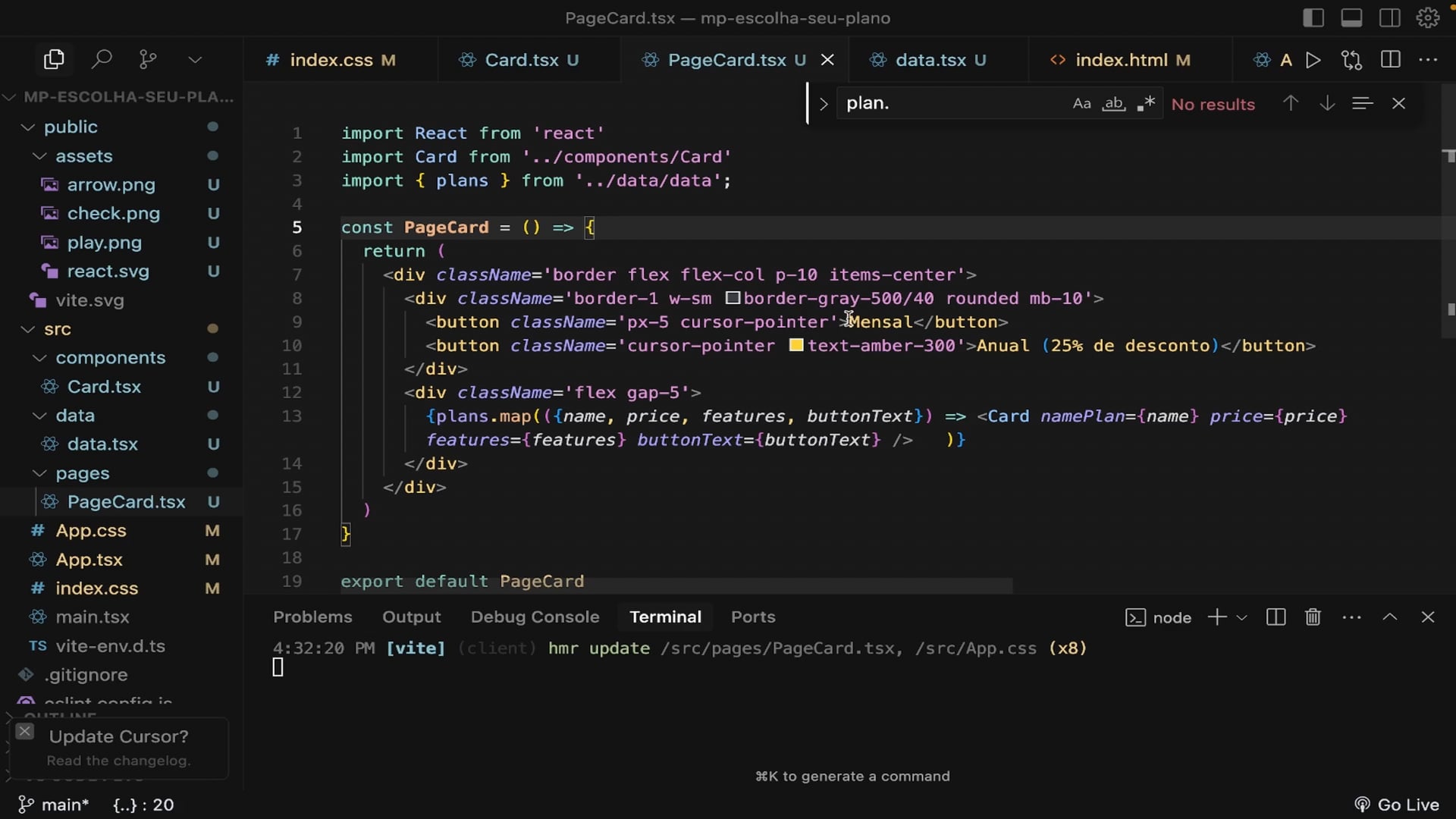Image resolution: width=1456 pixels, height=819 pixels.
Task: Open the Problems panel tab
Action: (x=312, y=617)
